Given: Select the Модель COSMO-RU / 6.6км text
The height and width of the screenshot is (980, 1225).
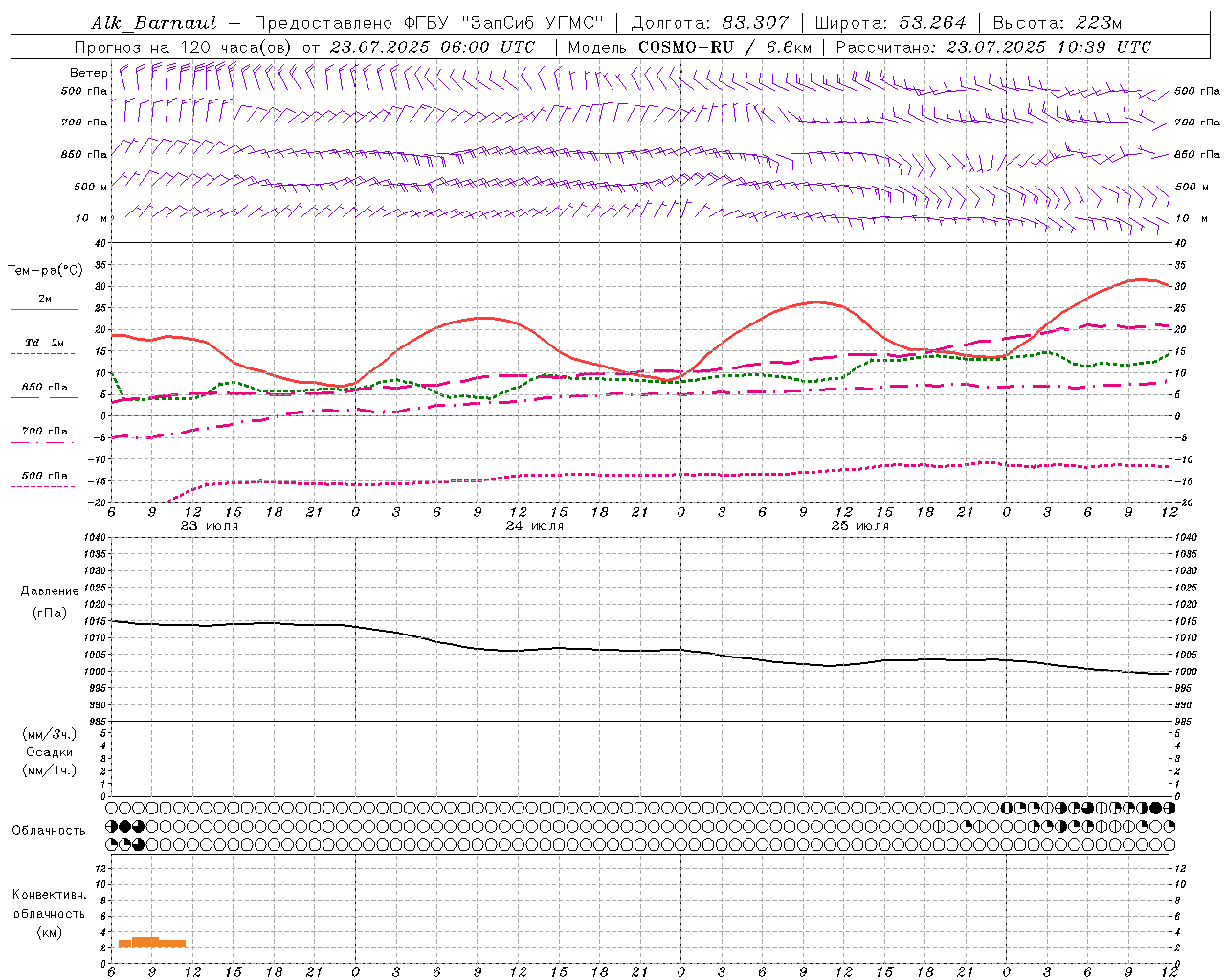Looking at the screenshot, I should coord(689,47).
